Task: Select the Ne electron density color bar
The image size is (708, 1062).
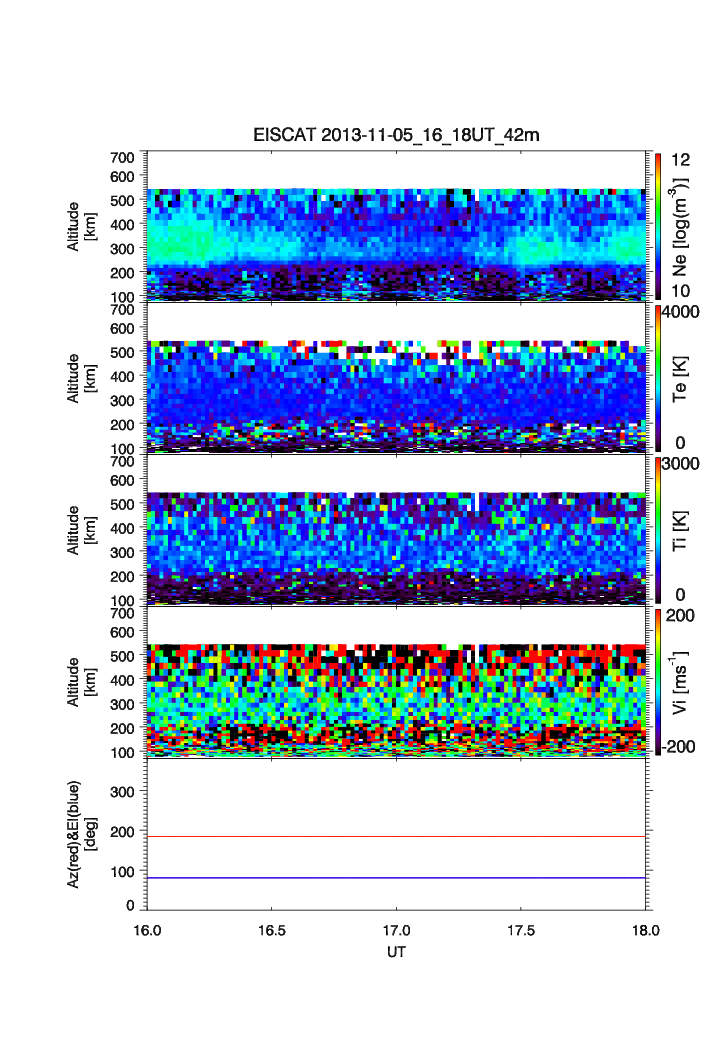Action: click(658, 226)
